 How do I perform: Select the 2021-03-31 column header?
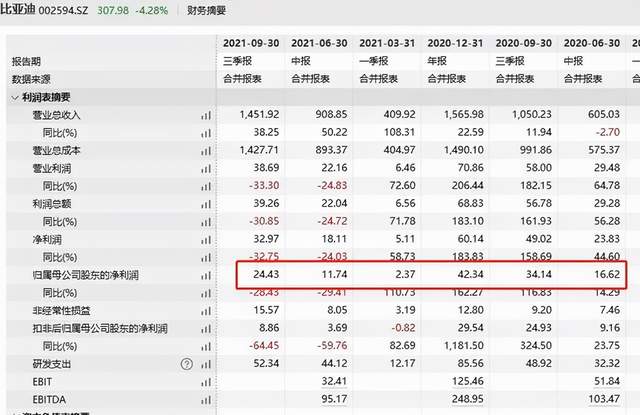387,43
